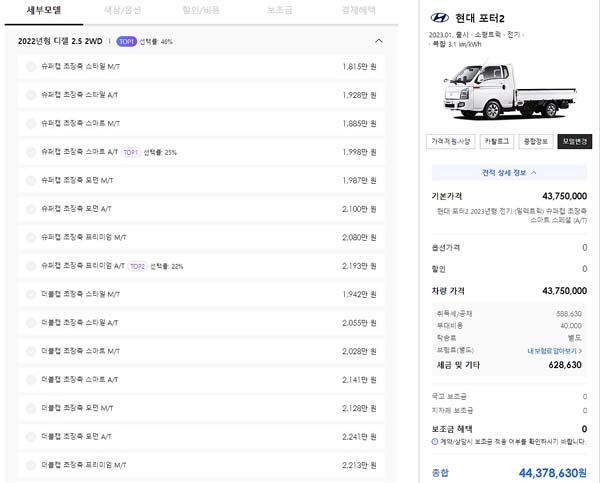Select 더블캡 초장축 스타일 M/T radio button

(31, 294)
